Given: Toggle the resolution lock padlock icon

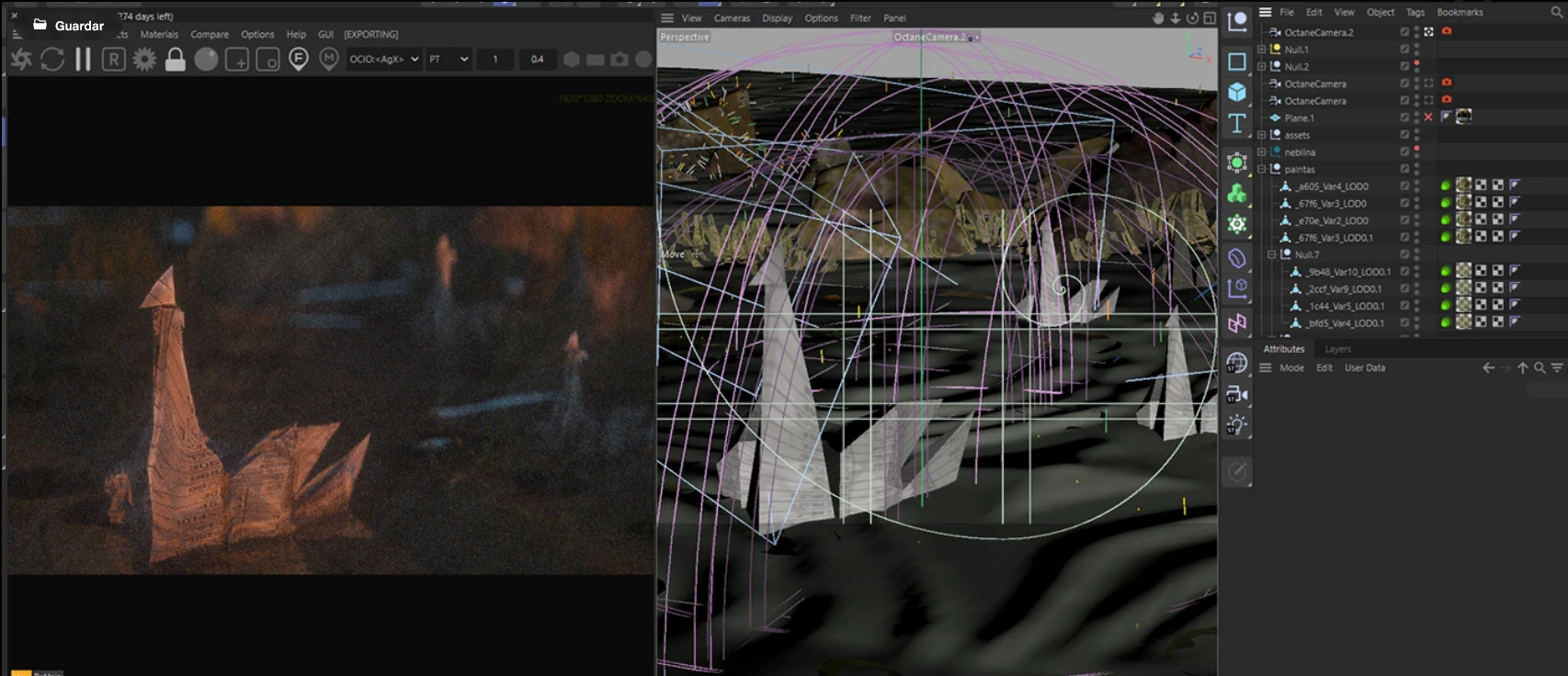Looking at the screenshot, I should click(176, 60).
